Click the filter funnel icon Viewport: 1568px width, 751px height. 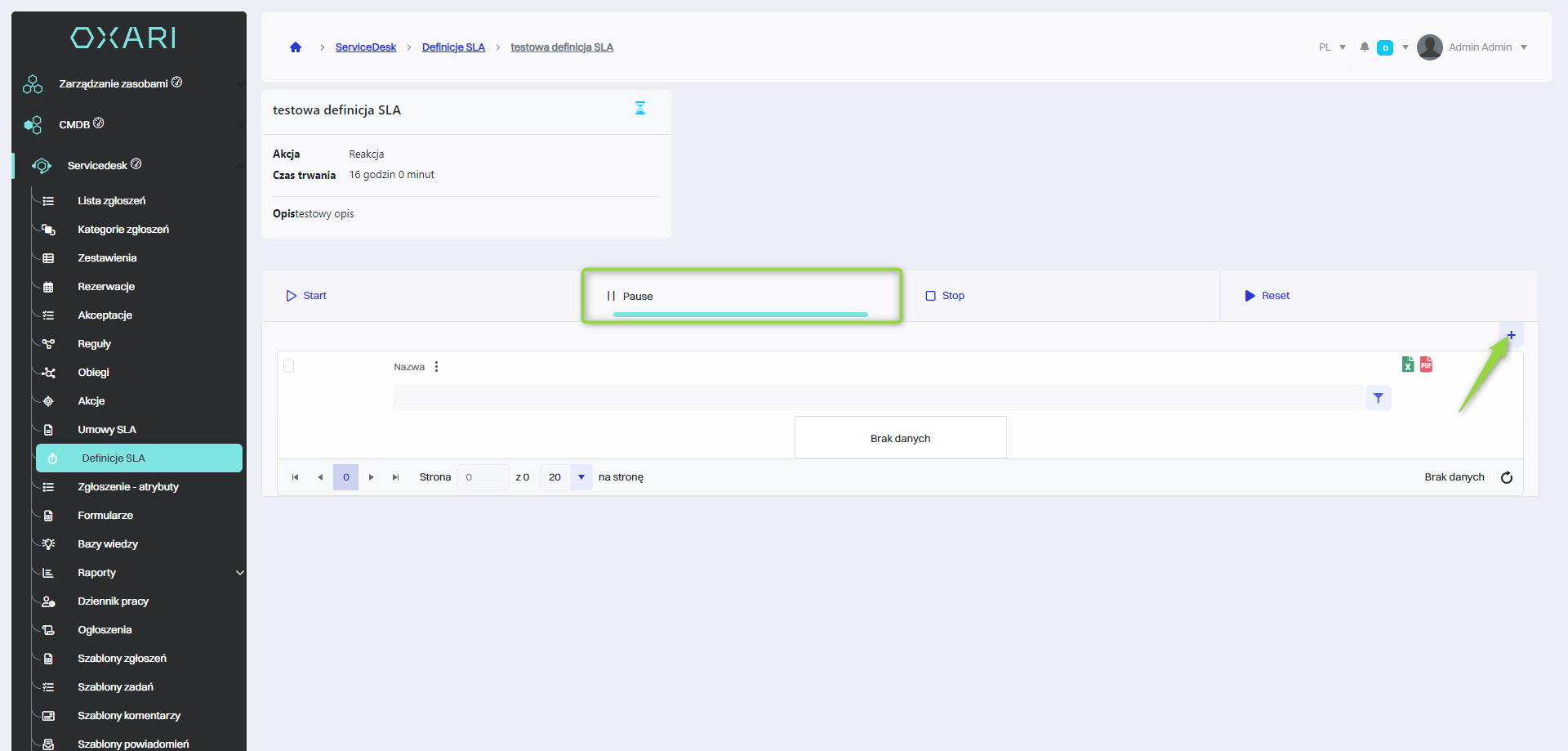click(x=1378, y=398)
